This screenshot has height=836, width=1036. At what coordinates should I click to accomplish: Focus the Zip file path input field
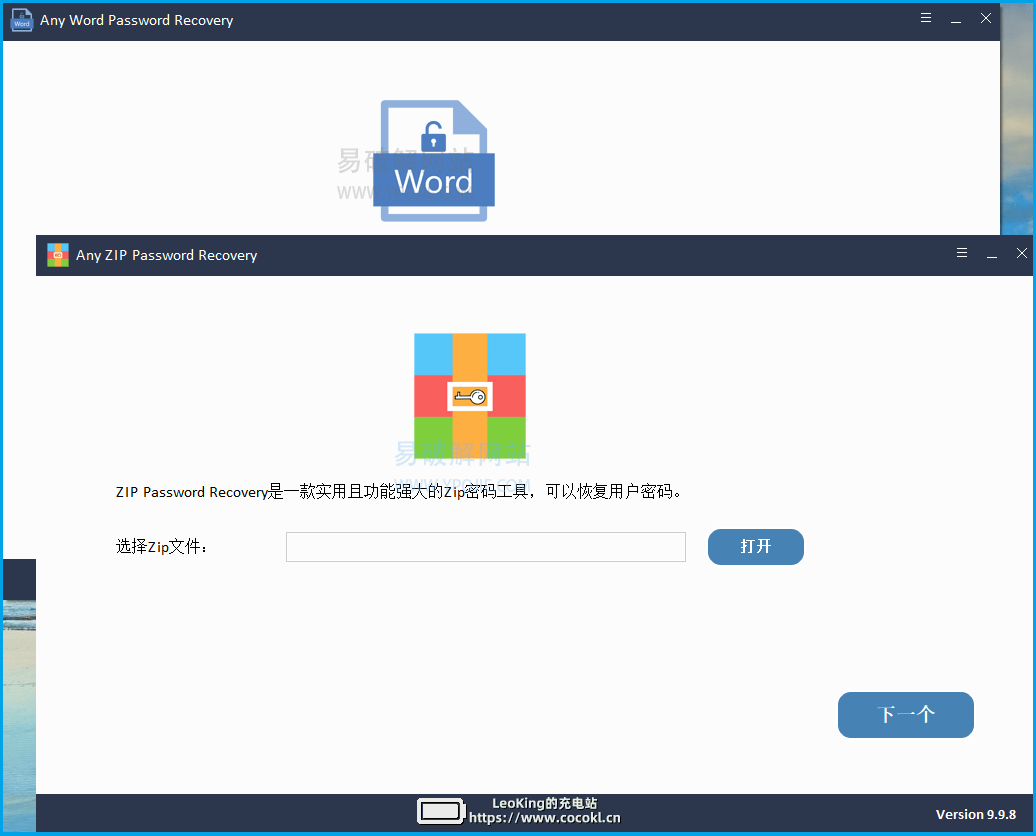pyautogui.click(x=486, y=547)
